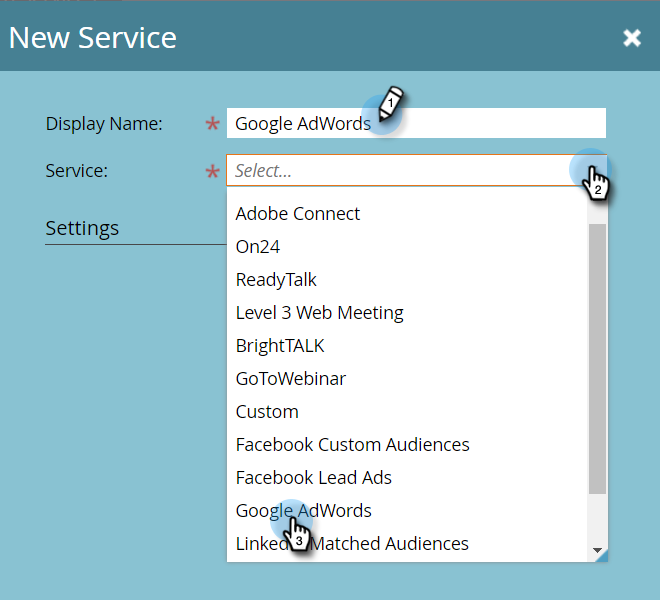Select Google AdWords in the list
The image size is (660, 600).
407,510
